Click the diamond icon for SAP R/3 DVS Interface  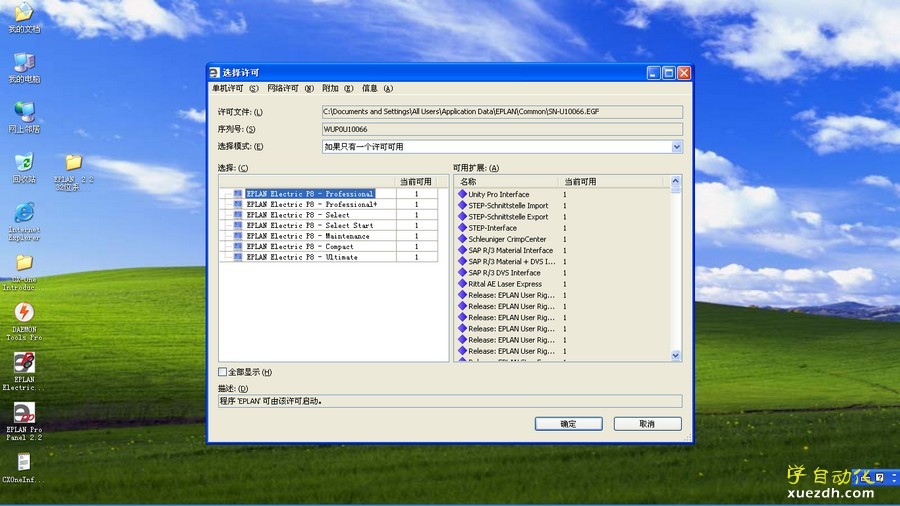click(462, 273)
